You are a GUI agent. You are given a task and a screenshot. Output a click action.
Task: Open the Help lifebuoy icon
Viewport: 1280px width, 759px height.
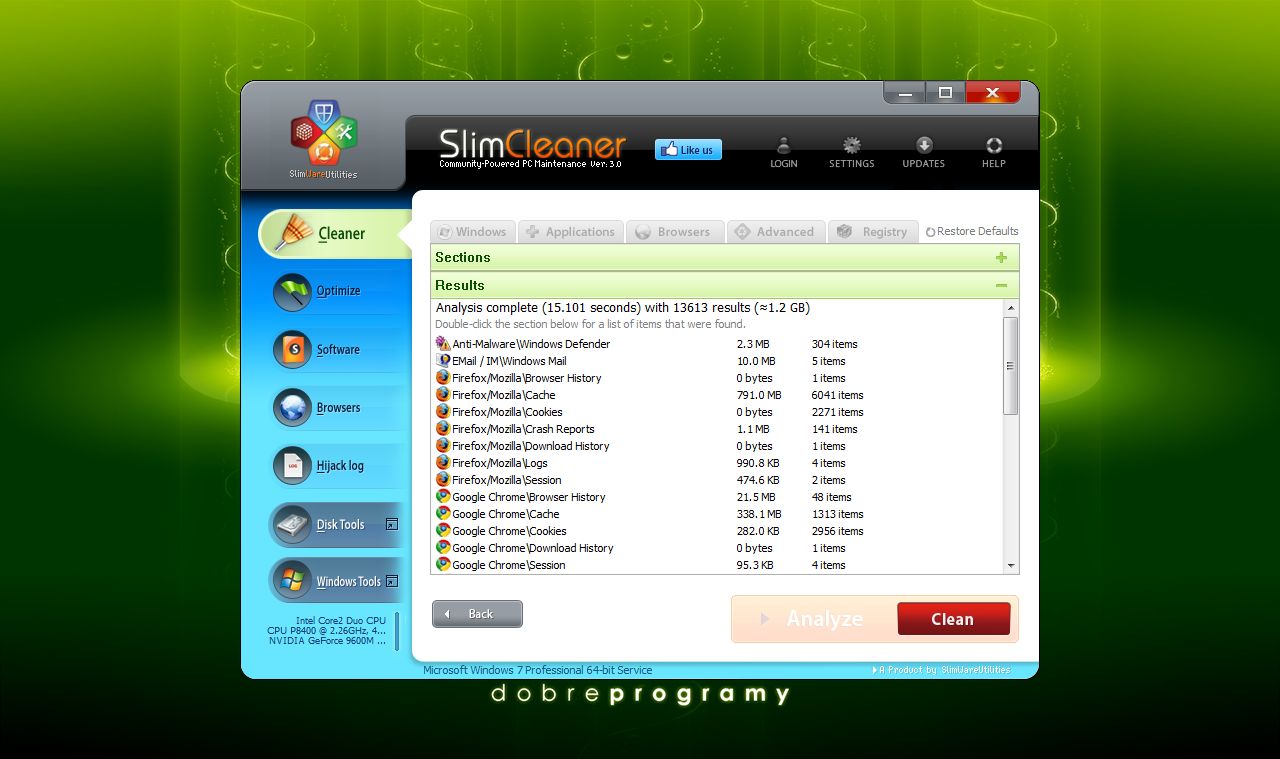tap(993, 152)
